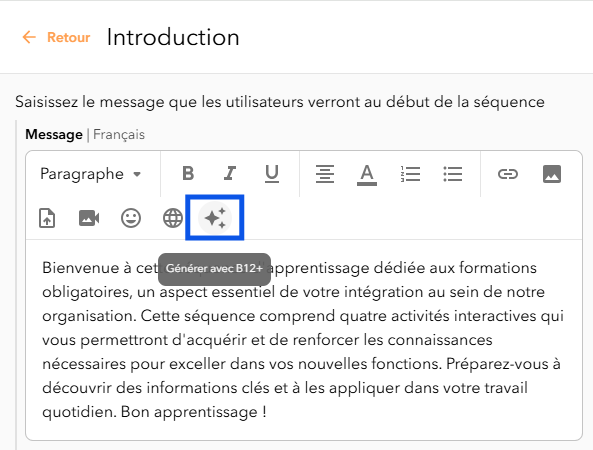Image resolution: width=593 pixels, height=450 pixels.
Task: Open the emoji picker
Action: click(x=131, y=218)
